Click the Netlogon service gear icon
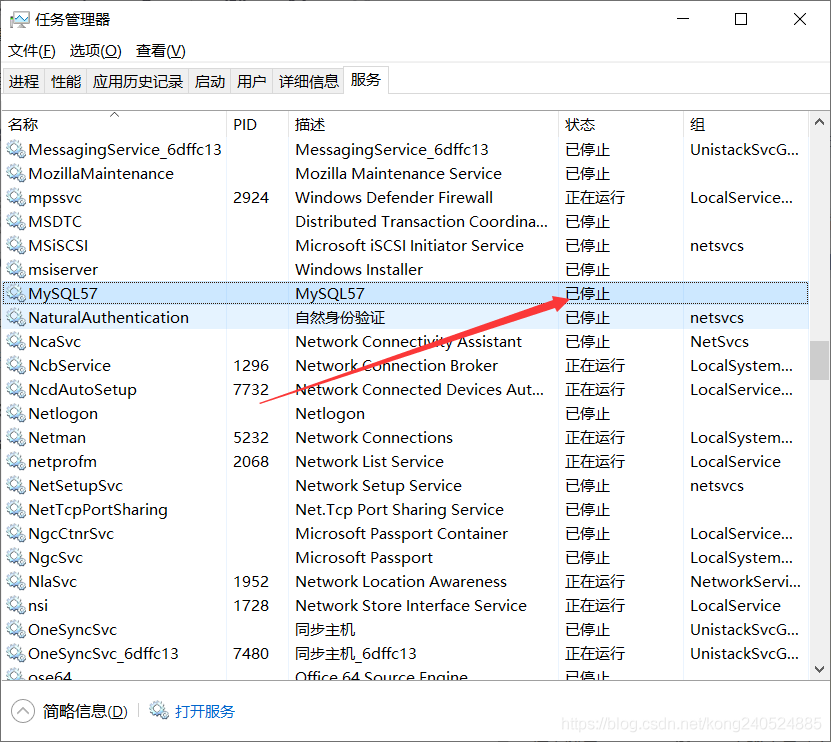 pyautogui.click(x=16, y=413)
